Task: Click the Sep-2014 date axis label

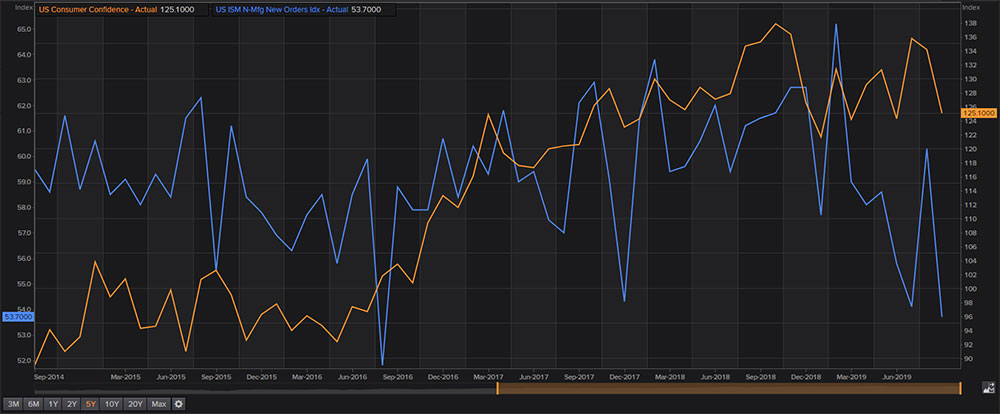Action: pos(52,377)
